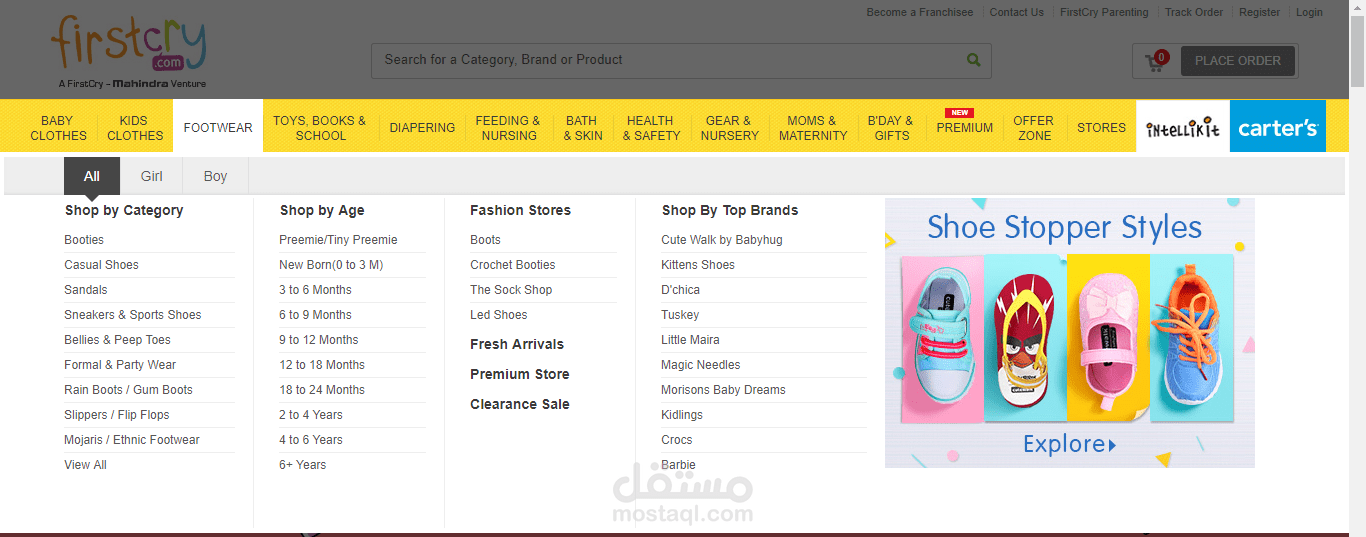Open the Premium Store section
The image size is (1366, 537).
pos(520,374)
